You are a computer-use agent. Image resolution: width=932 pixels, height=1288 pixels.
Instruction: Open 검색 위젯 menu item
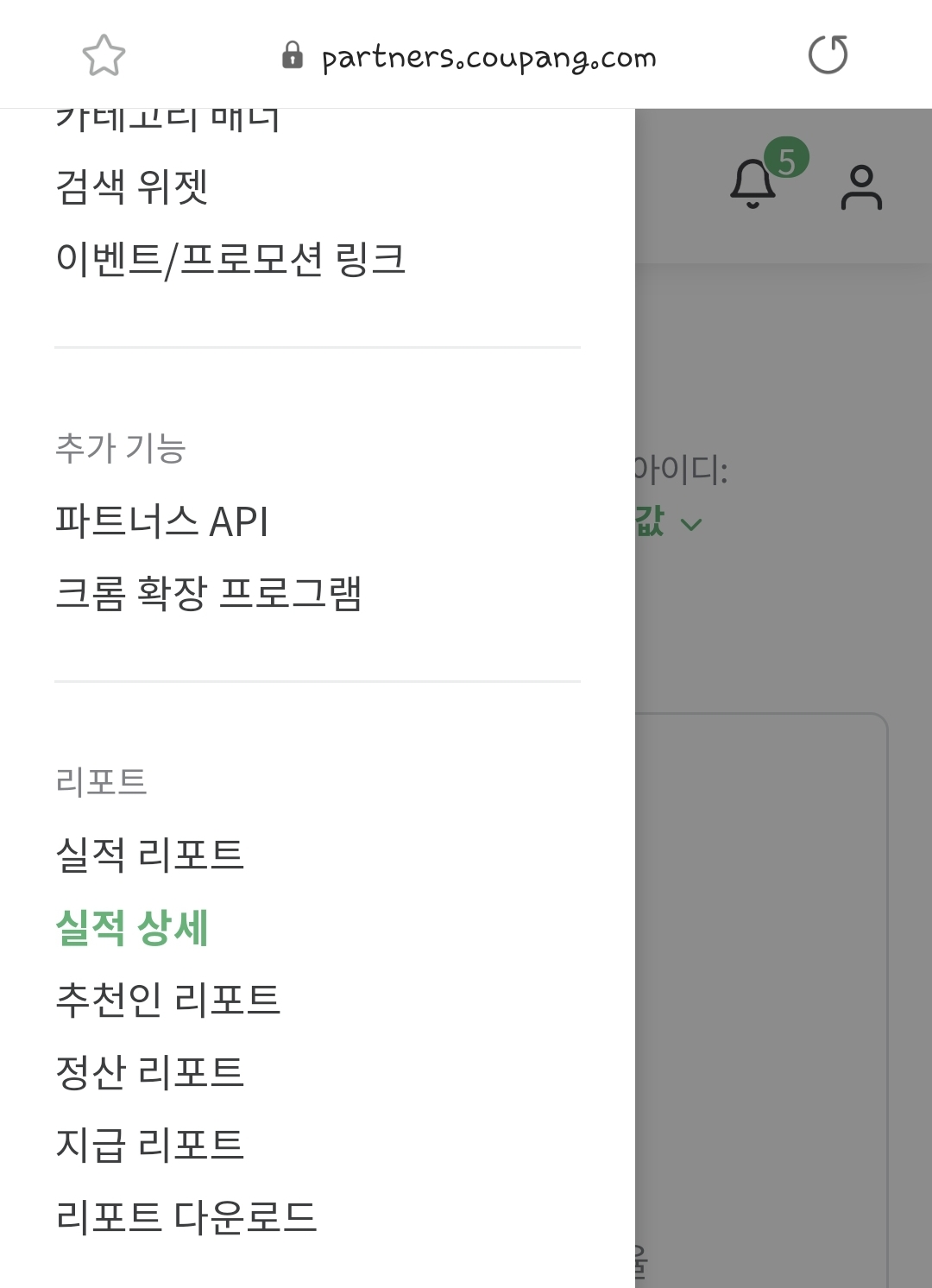(x=131, y=186)
